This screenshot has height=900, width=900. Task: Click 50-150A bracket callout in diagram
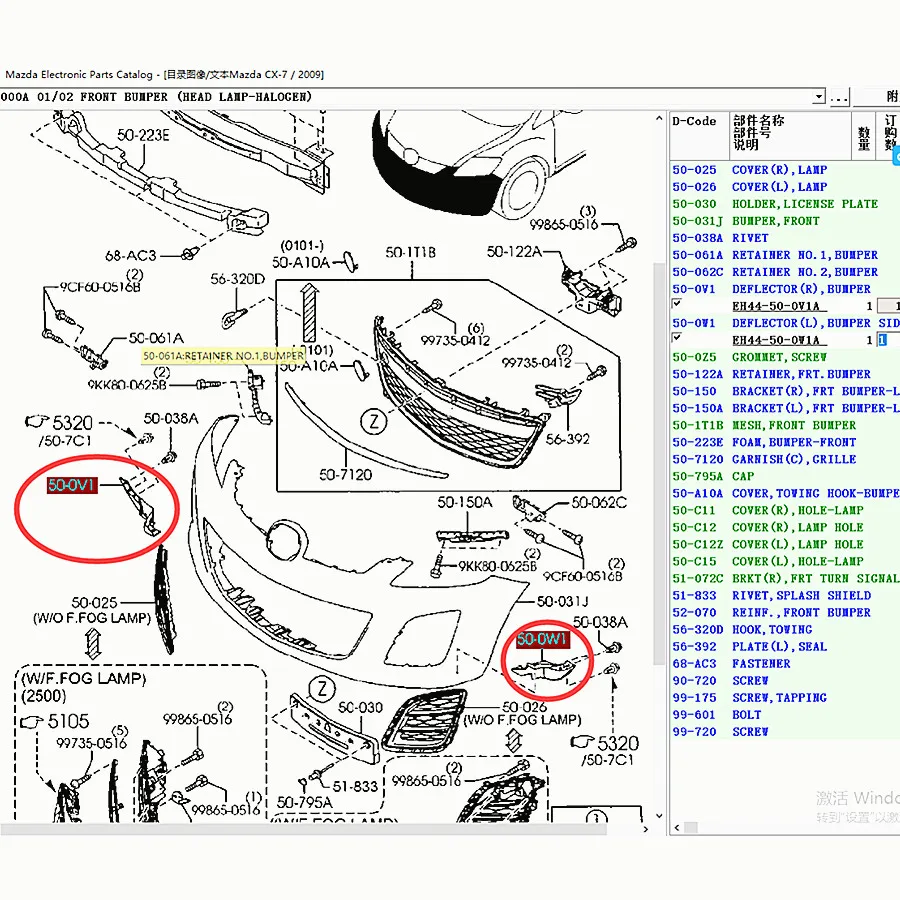465,503
